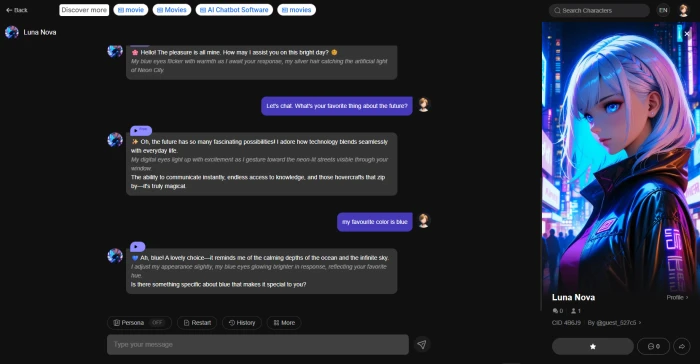Click user avatar beside 'Let's chat' message
This screenshot has width=700, height=364.
point(423,105)
